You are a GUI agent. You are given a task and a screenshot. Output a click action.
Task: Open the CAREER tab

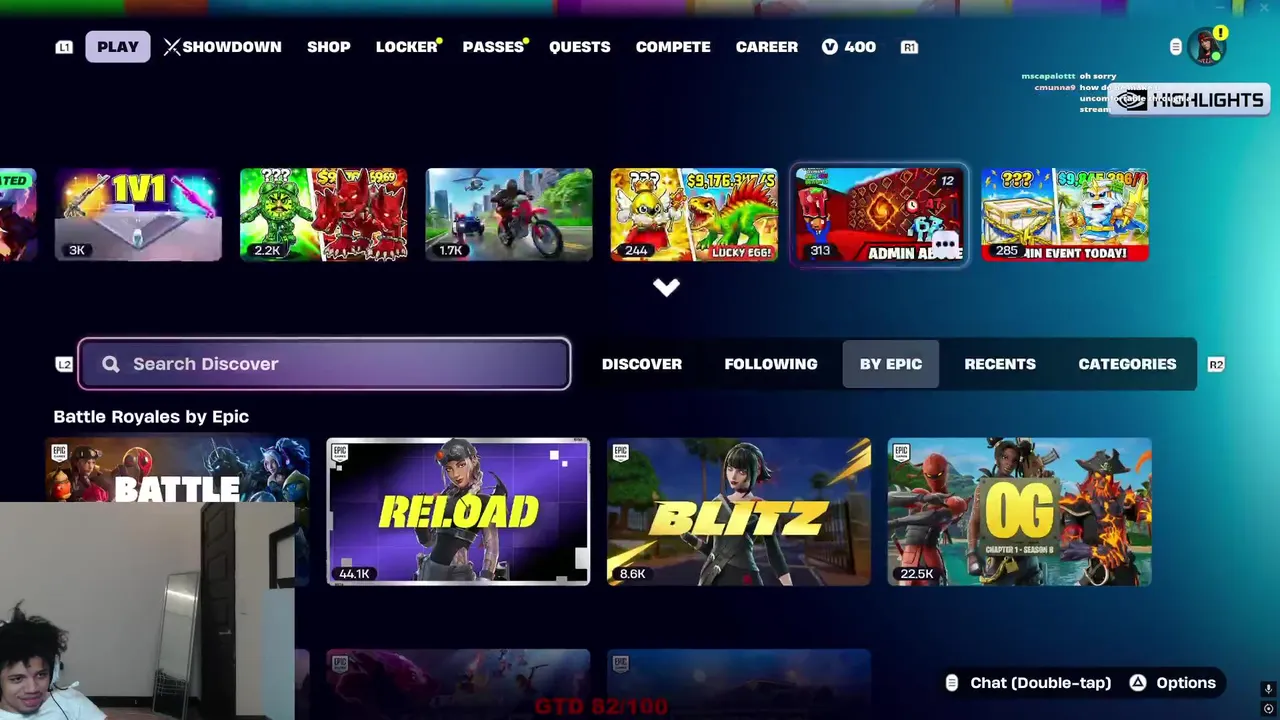coord(767,47)
